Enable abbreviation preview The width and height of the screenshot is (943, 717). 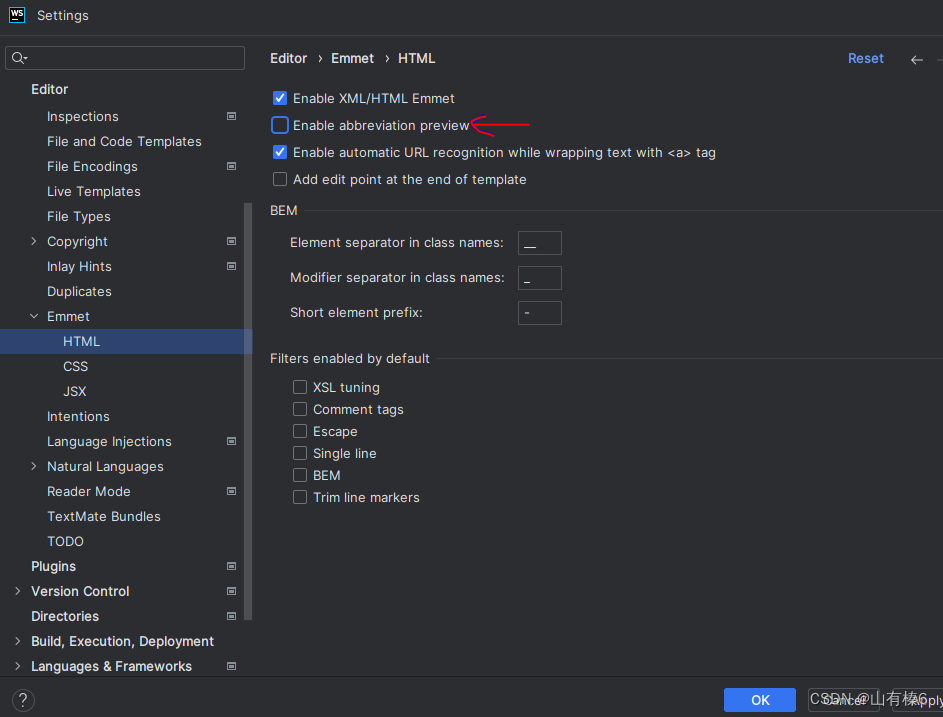[280, 125]
